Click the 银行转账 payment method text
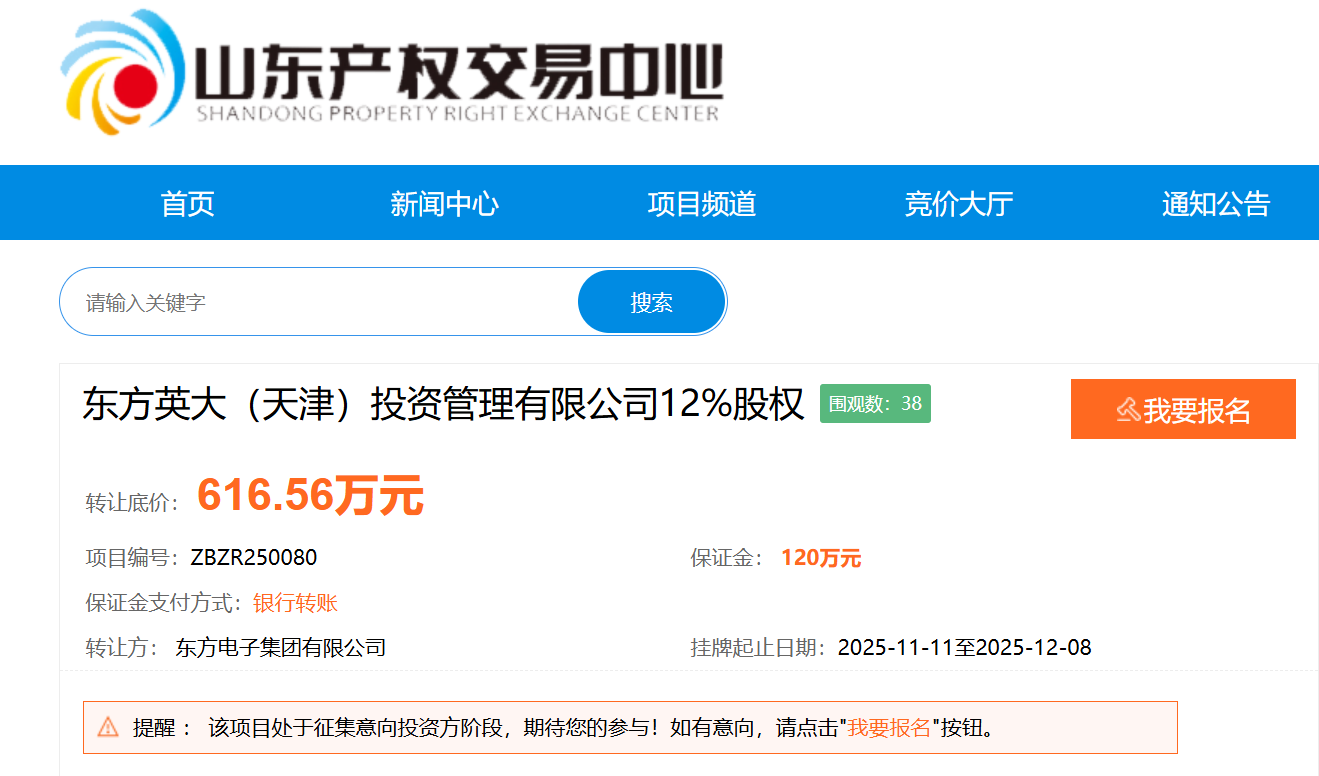This screenshot has width=1319, height=776. pyautogui.click(x=295, y=603)
